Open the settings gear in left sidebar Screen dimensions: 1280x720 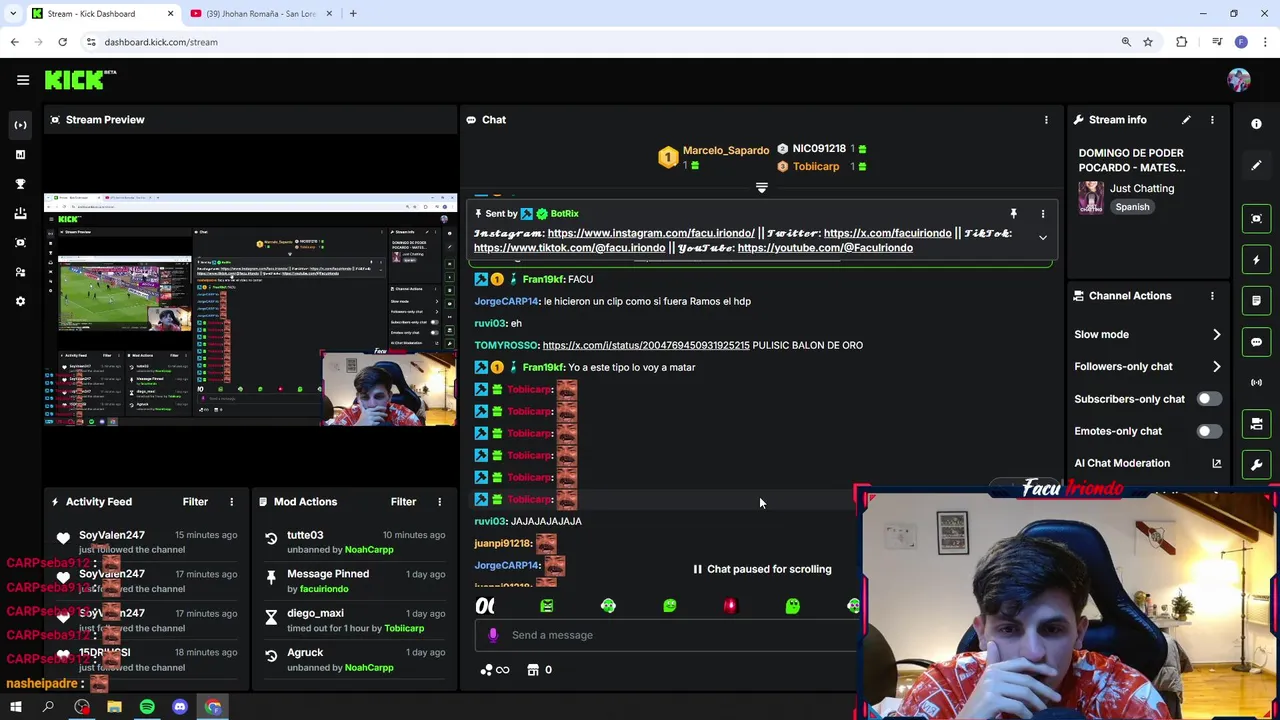coord(20,301)
